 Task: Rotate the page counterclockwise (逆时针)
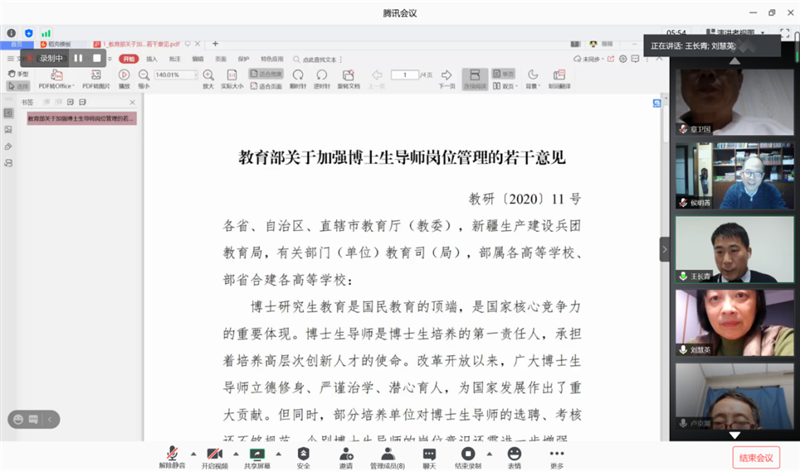pos(322,80)
